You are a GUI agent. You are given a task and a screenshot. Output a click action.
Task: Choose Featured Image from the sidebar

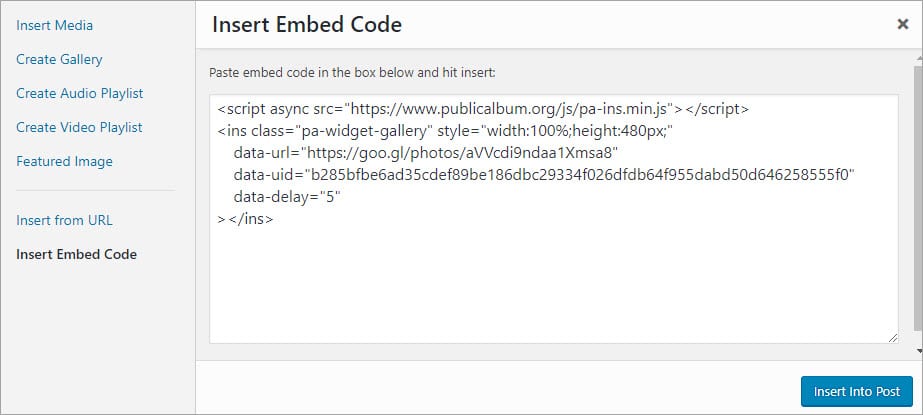(64, 161)
